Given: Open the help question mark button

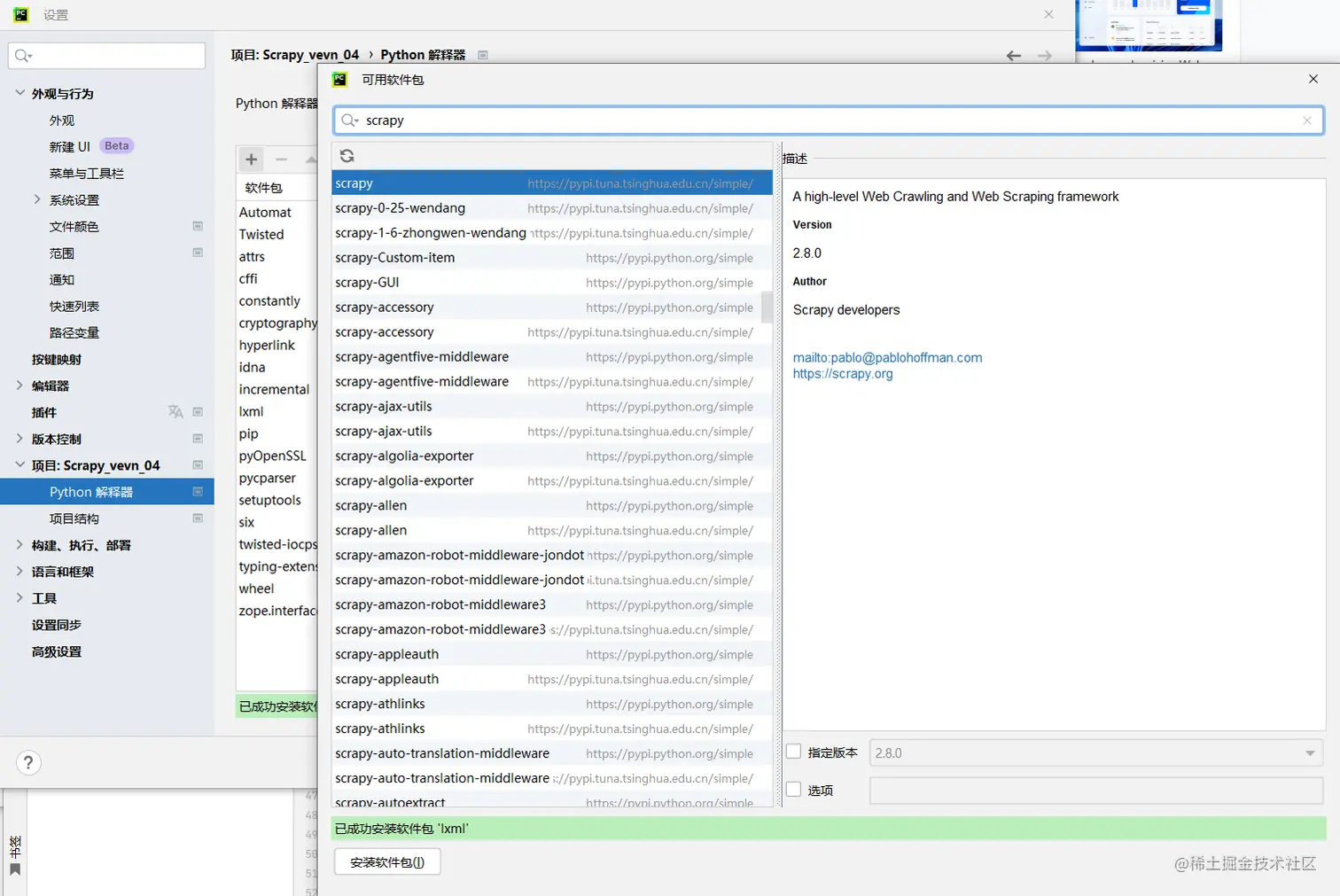Looking at the screenshot, I should 28,763.
